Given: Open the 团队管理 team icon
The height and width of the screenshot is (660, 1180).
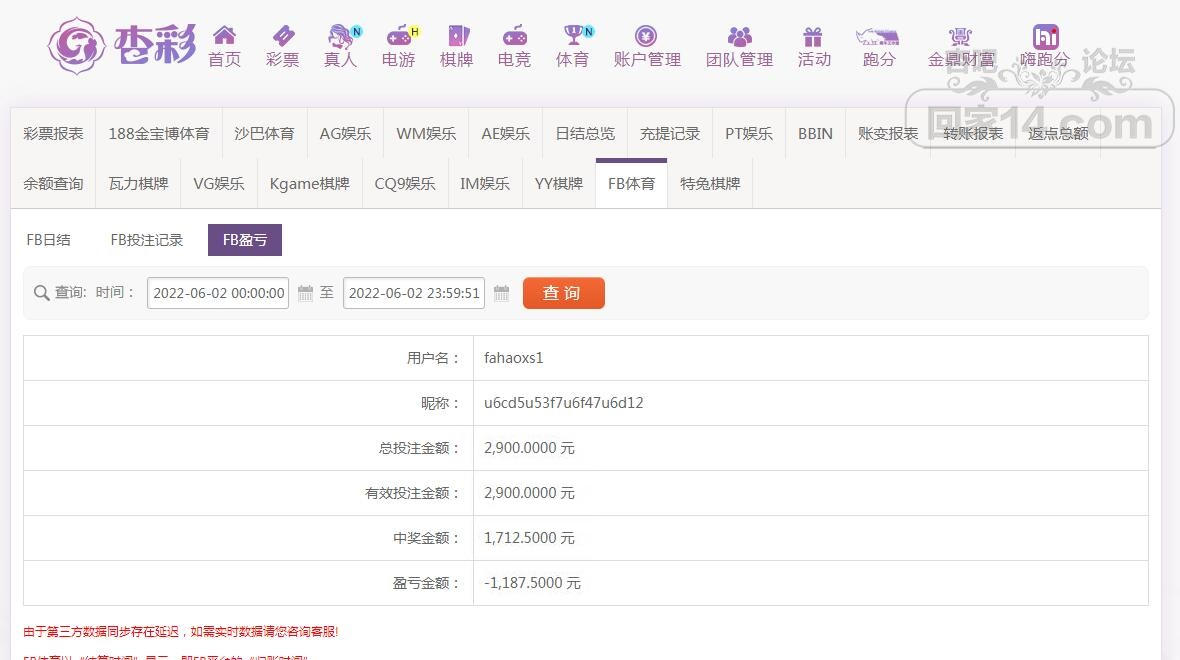Looking at the screenshot, I should click(739, 37).
